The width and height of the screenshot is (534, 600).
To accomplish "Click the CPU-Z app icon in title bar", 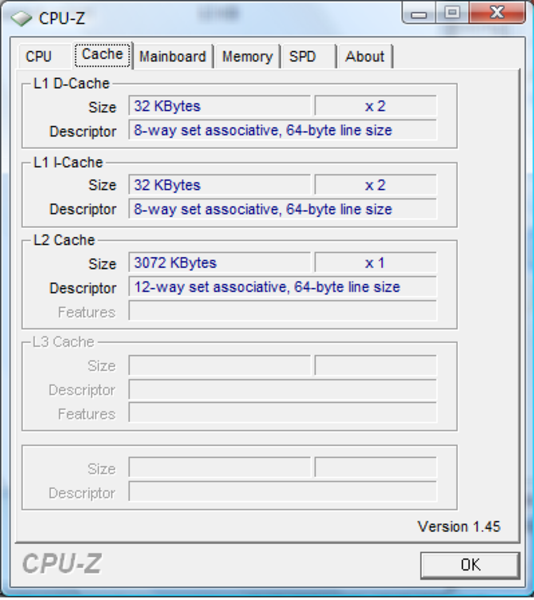I will [x=21, y=18].
